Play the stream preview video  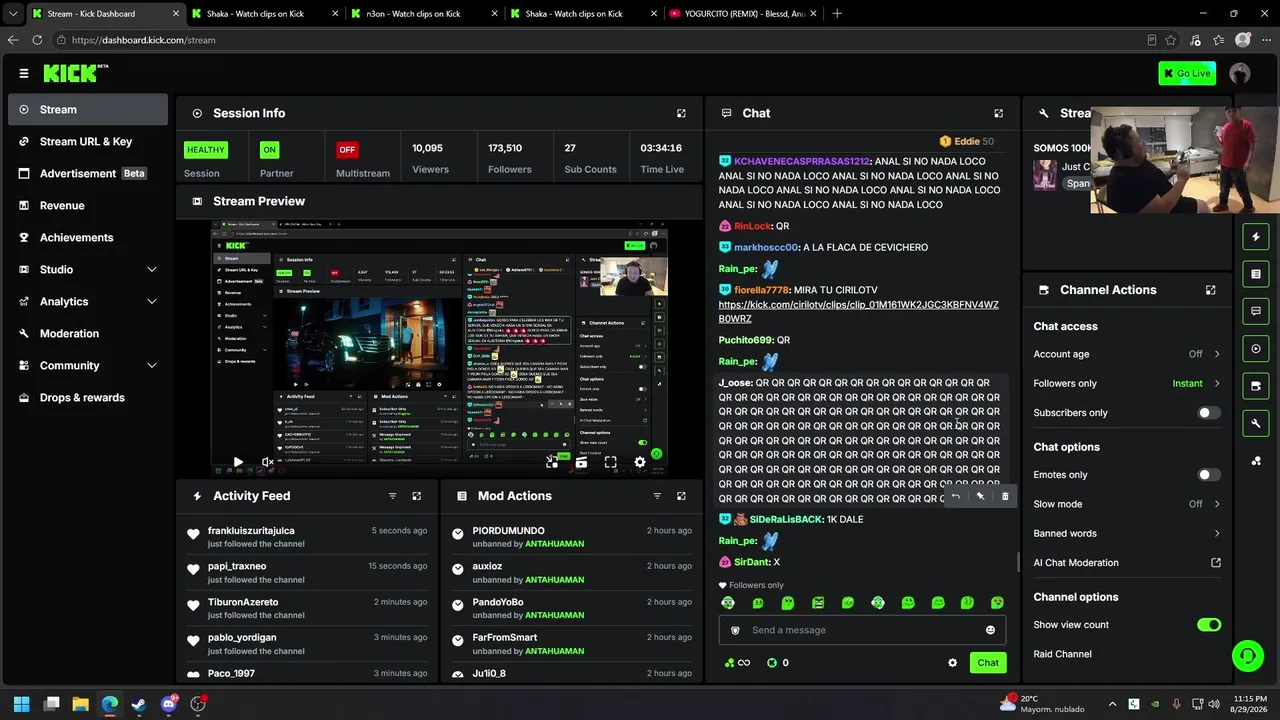[x=238, y=463]
